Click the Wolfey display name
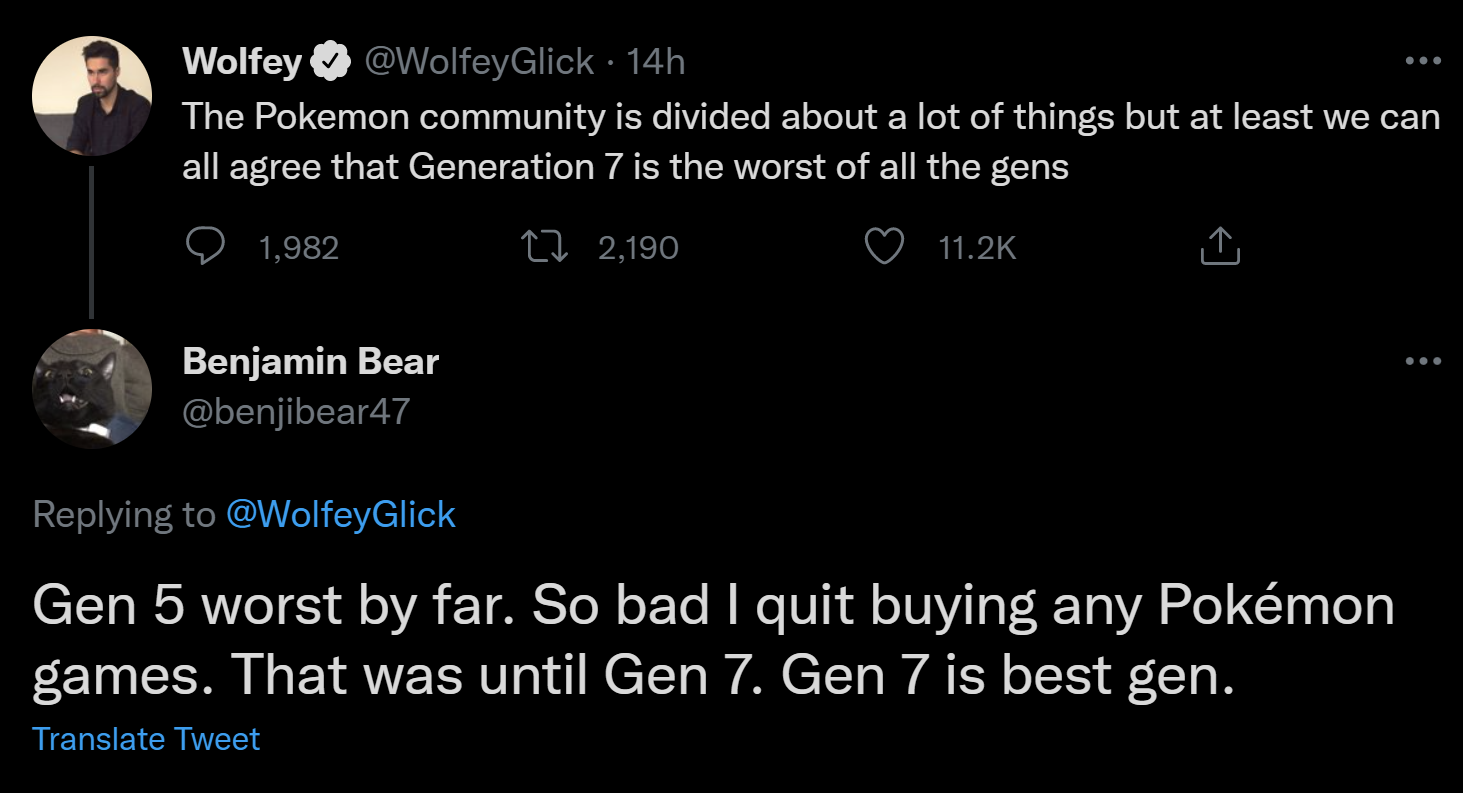Image resolution: width=1463 pixels, height=793 pixels. (x=242, y=62)
